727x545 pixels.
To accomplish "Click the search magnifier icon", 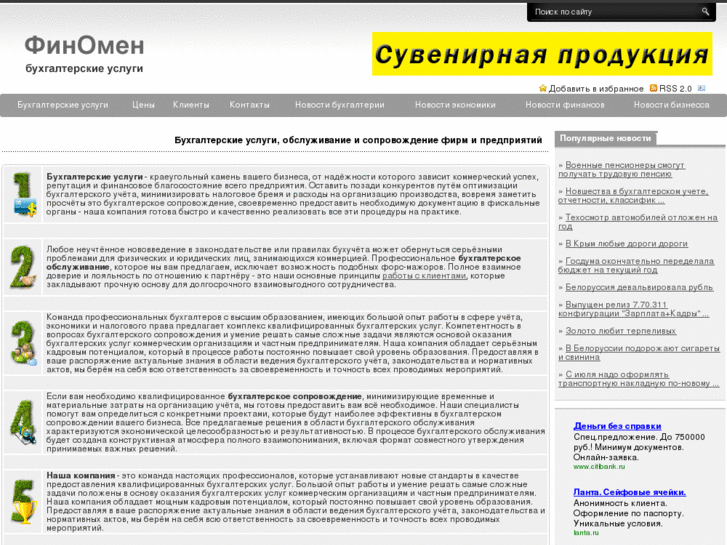I will coord(705,12).
